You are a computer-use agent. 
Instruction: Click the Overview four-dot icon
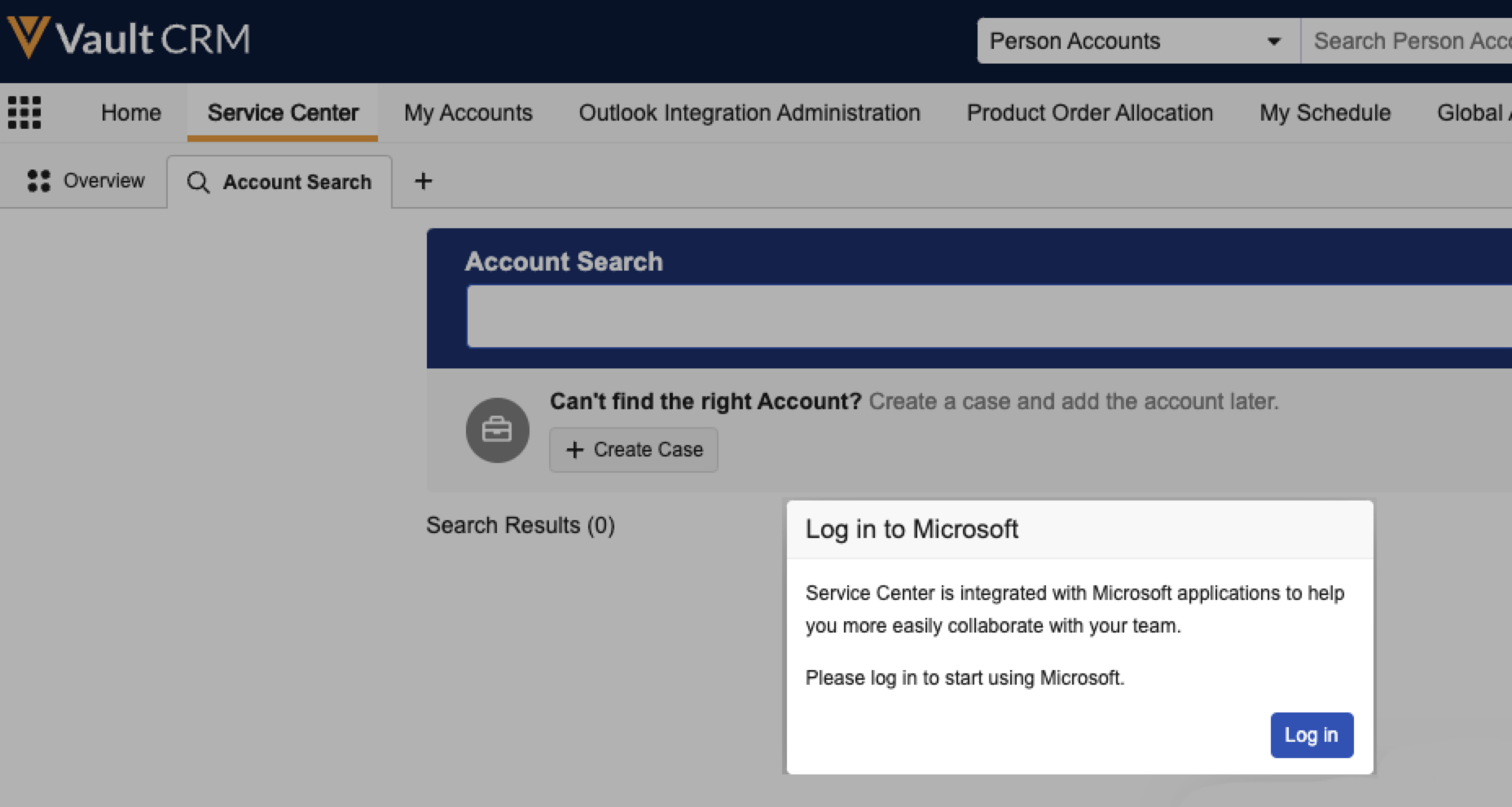point(38,180)
